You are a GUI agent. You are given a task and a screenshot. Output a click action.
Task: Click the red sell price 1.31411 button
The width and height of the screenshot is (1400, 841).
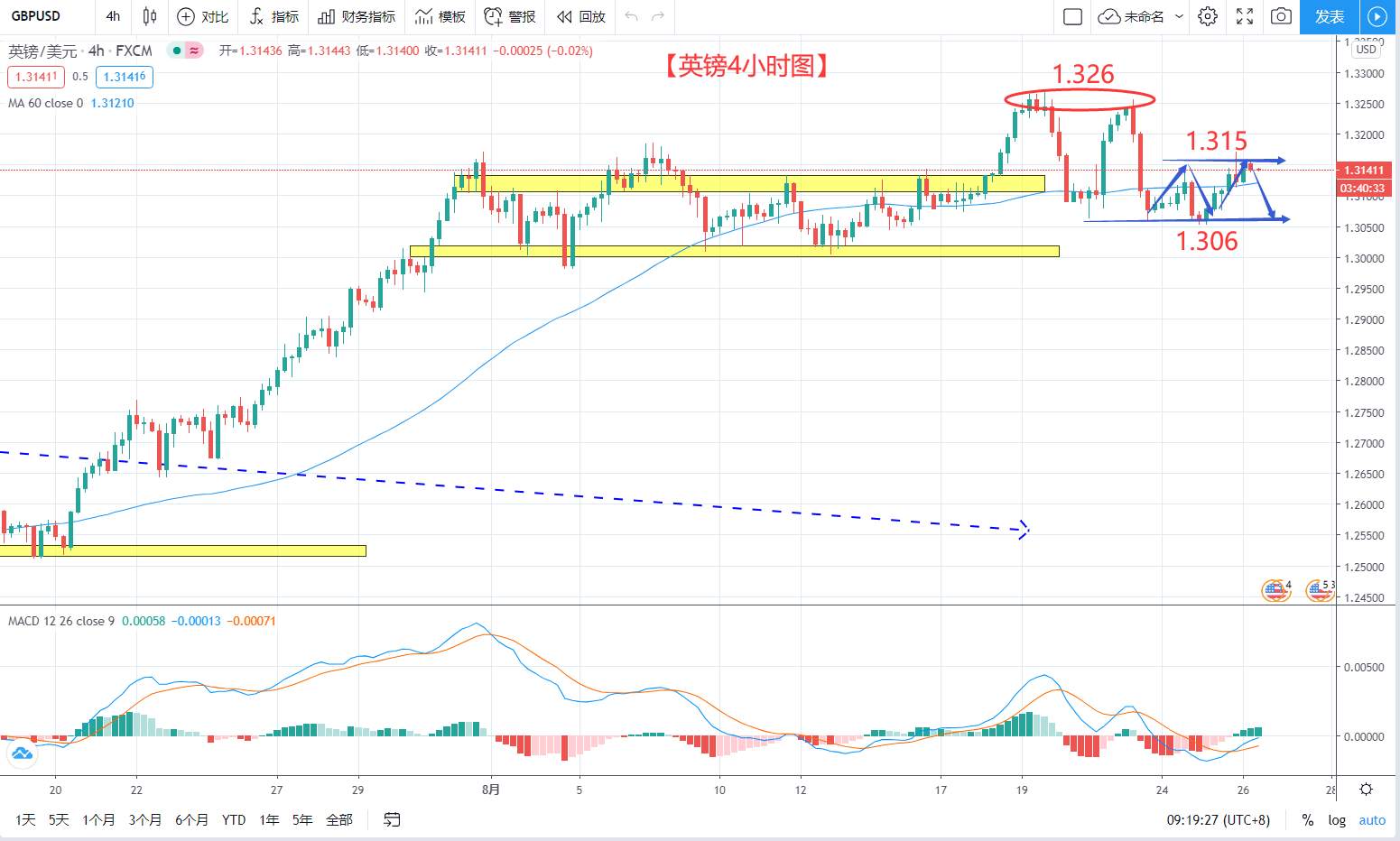(36, 77)
